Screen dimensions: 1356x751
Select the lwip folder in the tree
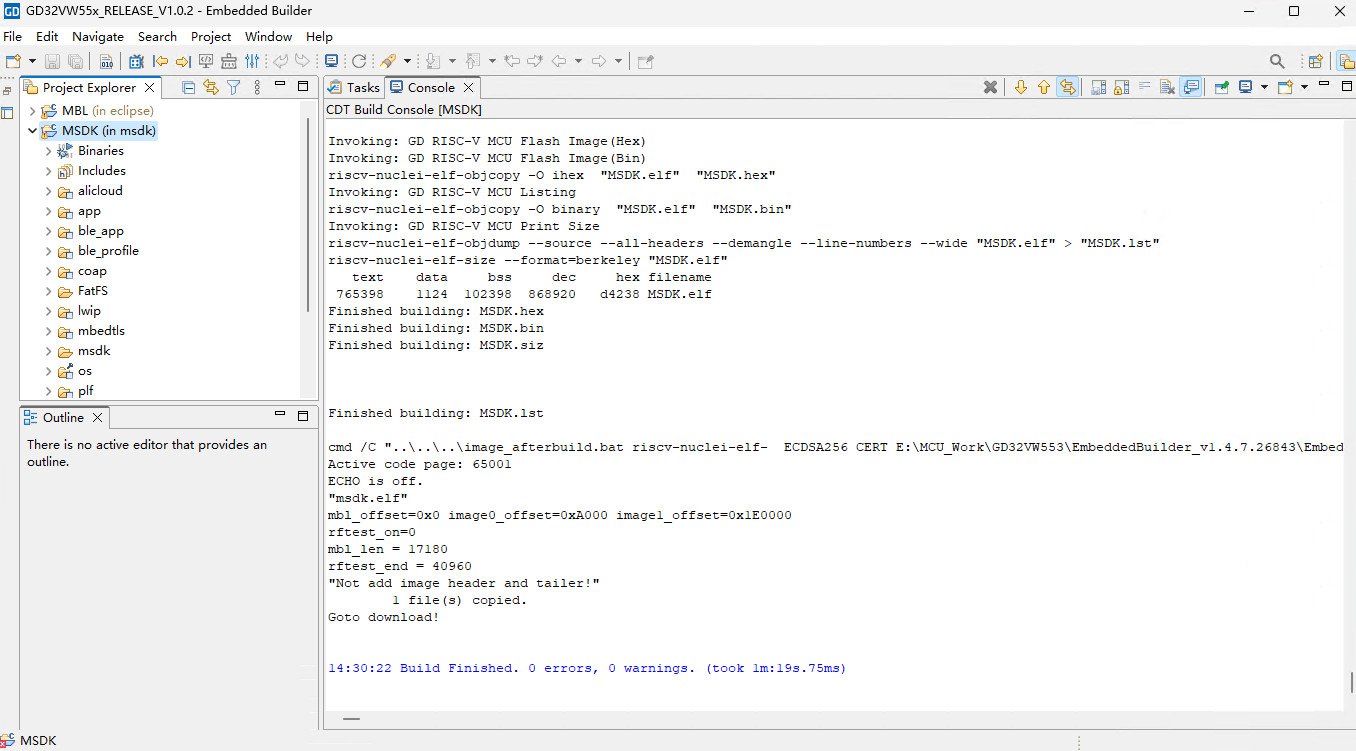(x=89, y=311)
